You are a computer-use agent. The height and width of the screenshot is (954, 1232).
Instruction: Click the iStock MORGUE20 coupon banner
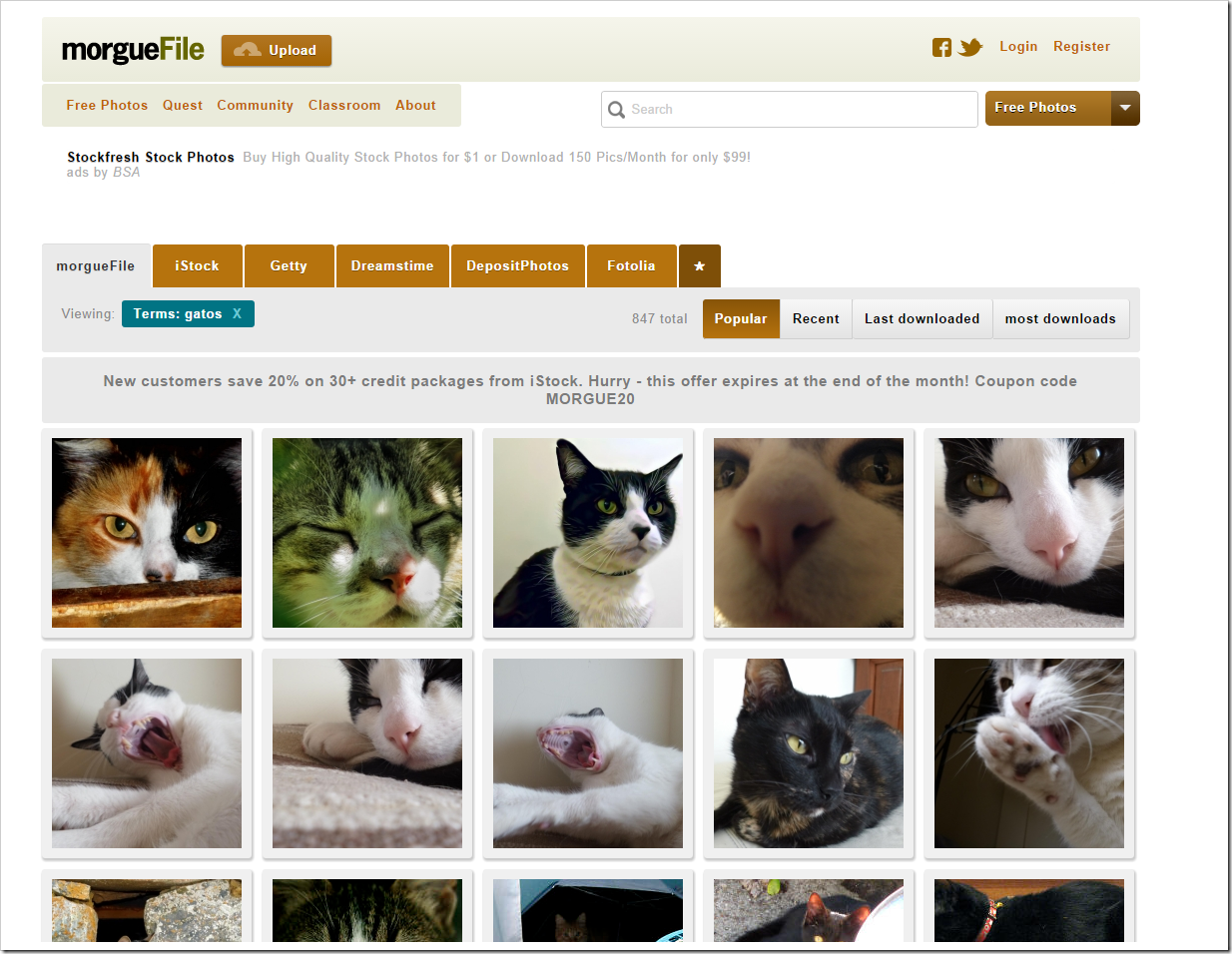[590, 390]
